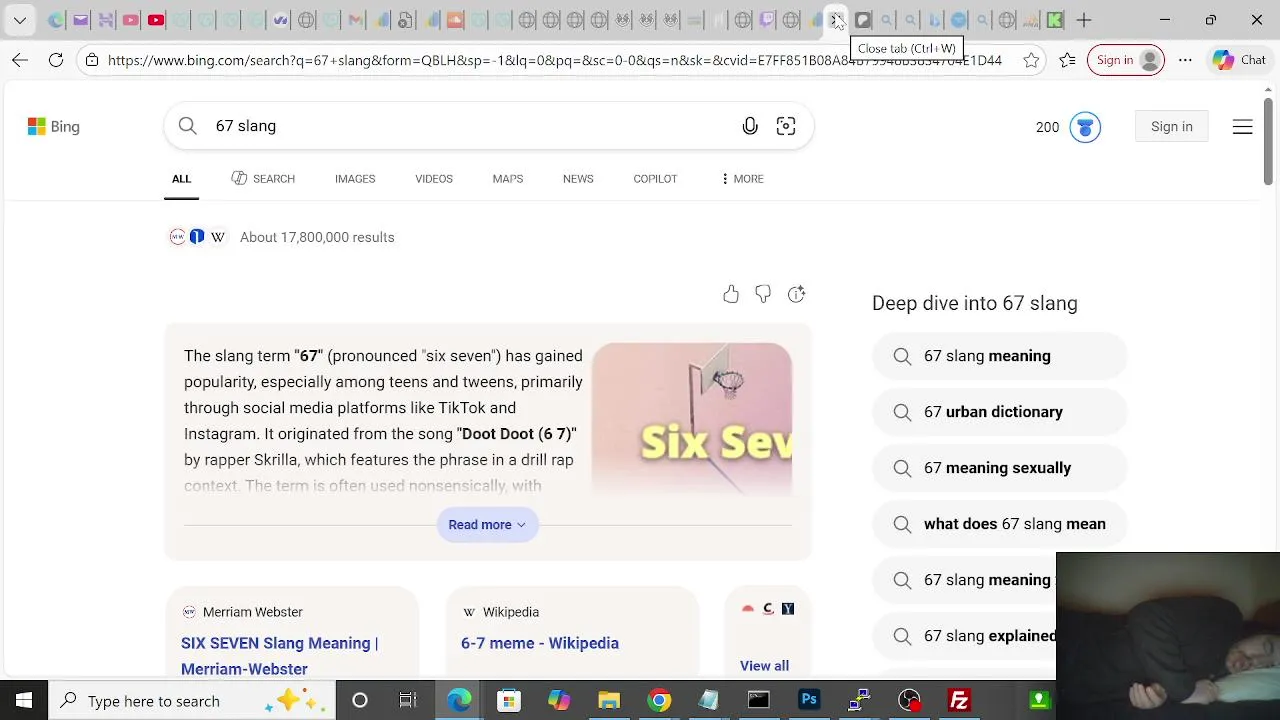Click the Bing logo to go home
1280x720 pixels.
pyautogui.click(x=54, y=127)
